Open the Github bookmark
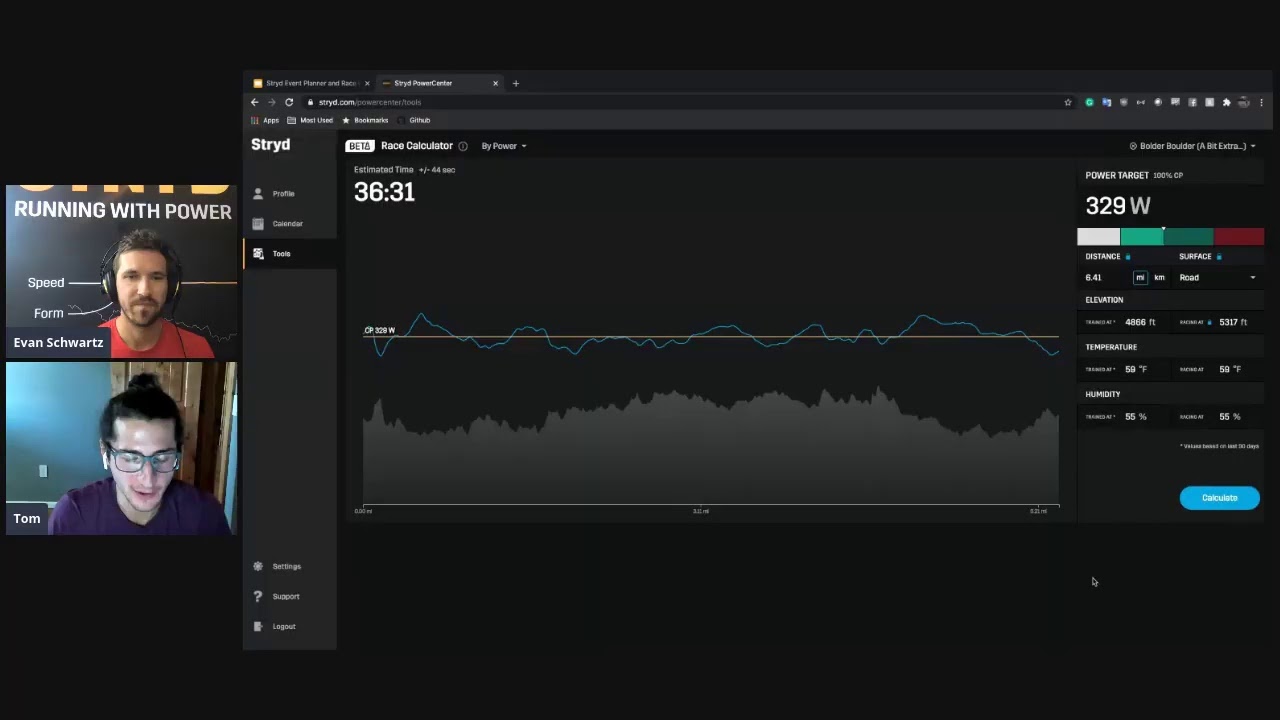Image resolution: width=1280 pixels, height=720 pixels. [414, 120]
